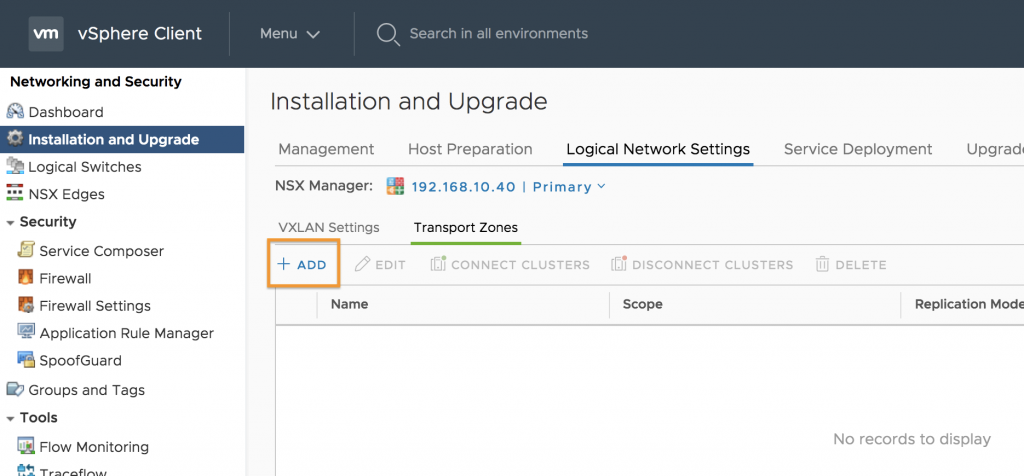Collapse the Tools tree section
Screen dimensions: 1024x476
[10, 419]
